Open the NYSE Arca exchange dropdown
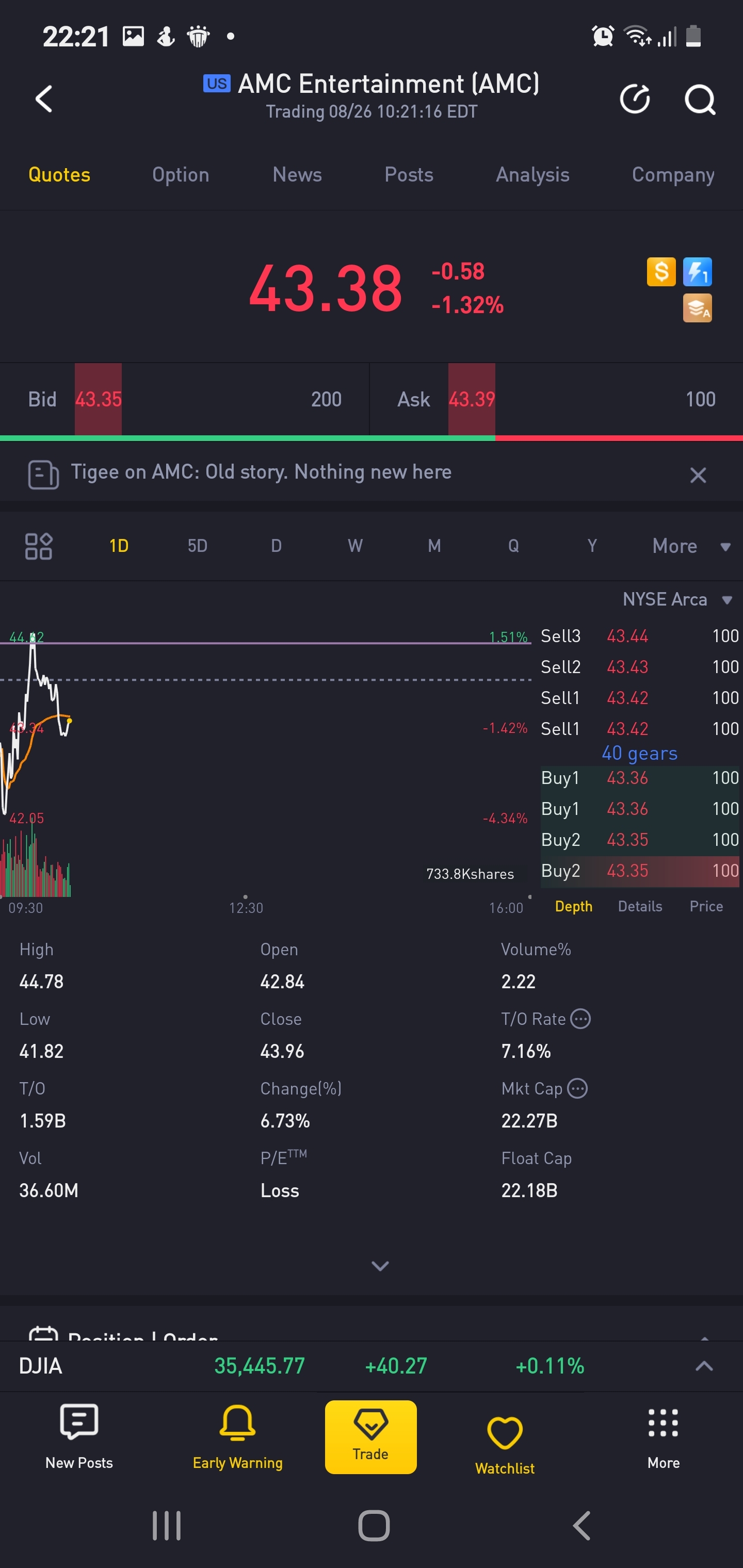This screenshot has height=1568, width=743. click(x=676, y=599)
